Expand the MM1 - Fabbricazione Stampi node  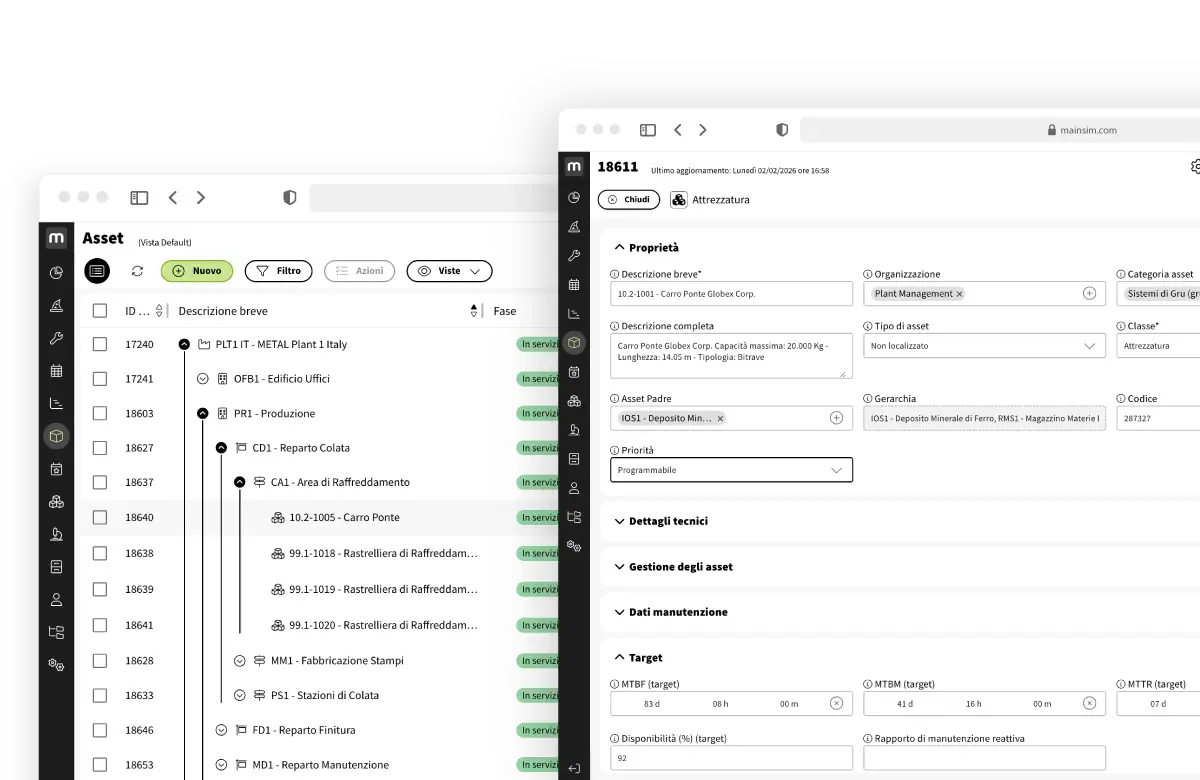tap(239, 661)
